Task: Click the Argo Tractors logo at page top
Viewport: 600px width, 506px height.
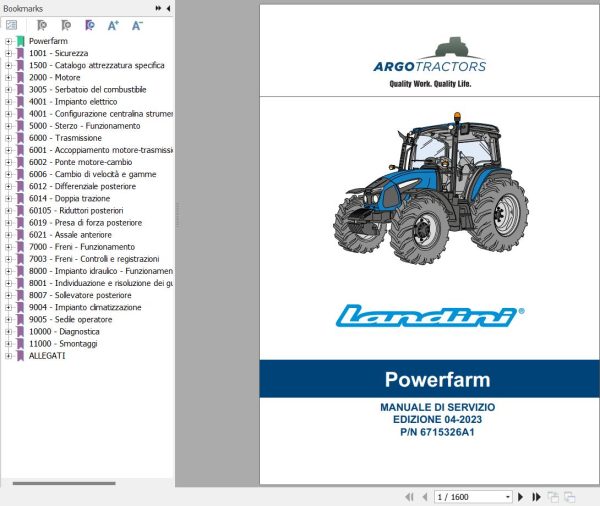Action: pos(430,63)
